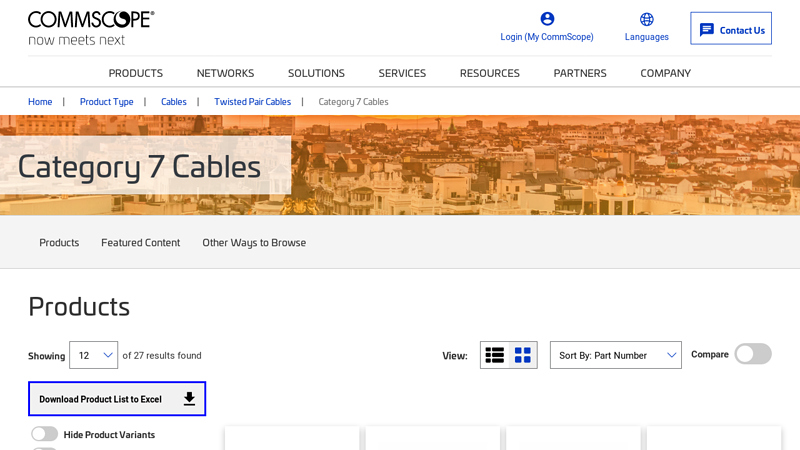
Task: Click 'of 27 results found' text
Action: pyautogui.click(x=162, y=355)
